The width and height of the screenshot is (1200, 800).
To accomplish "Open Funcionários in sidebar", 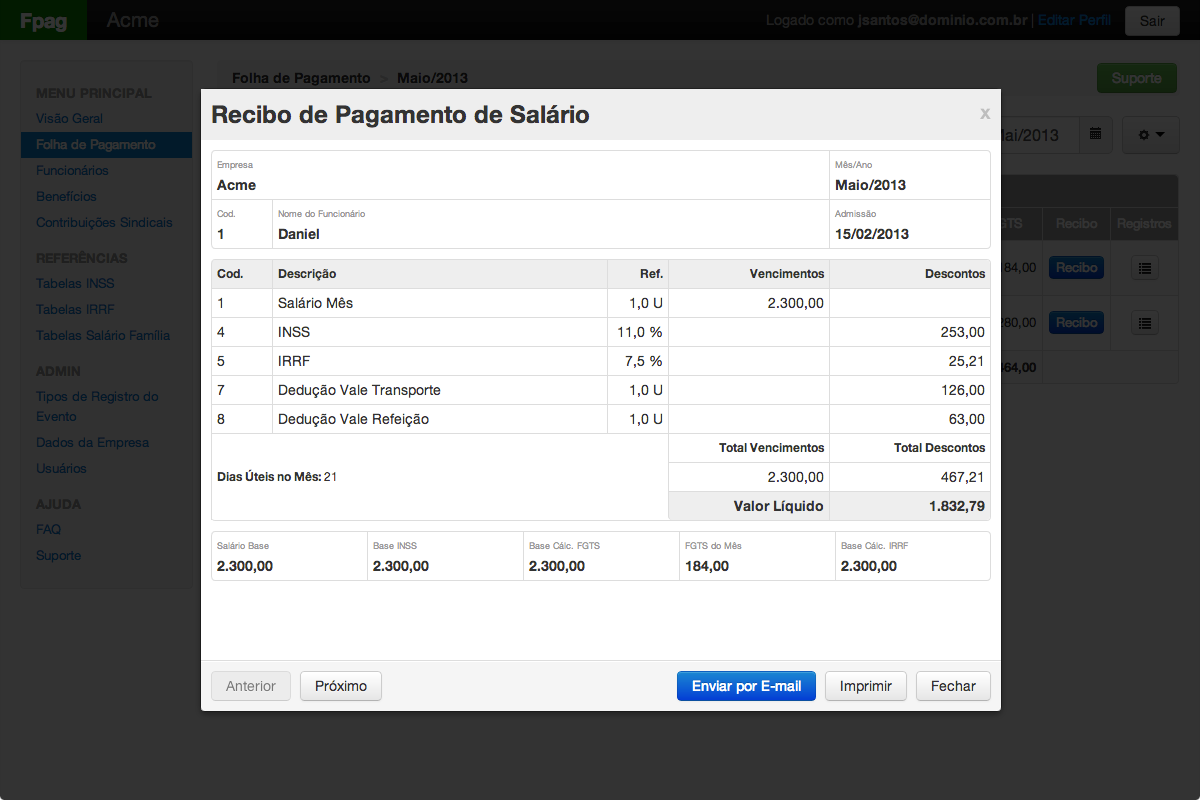I will [72, 170].
